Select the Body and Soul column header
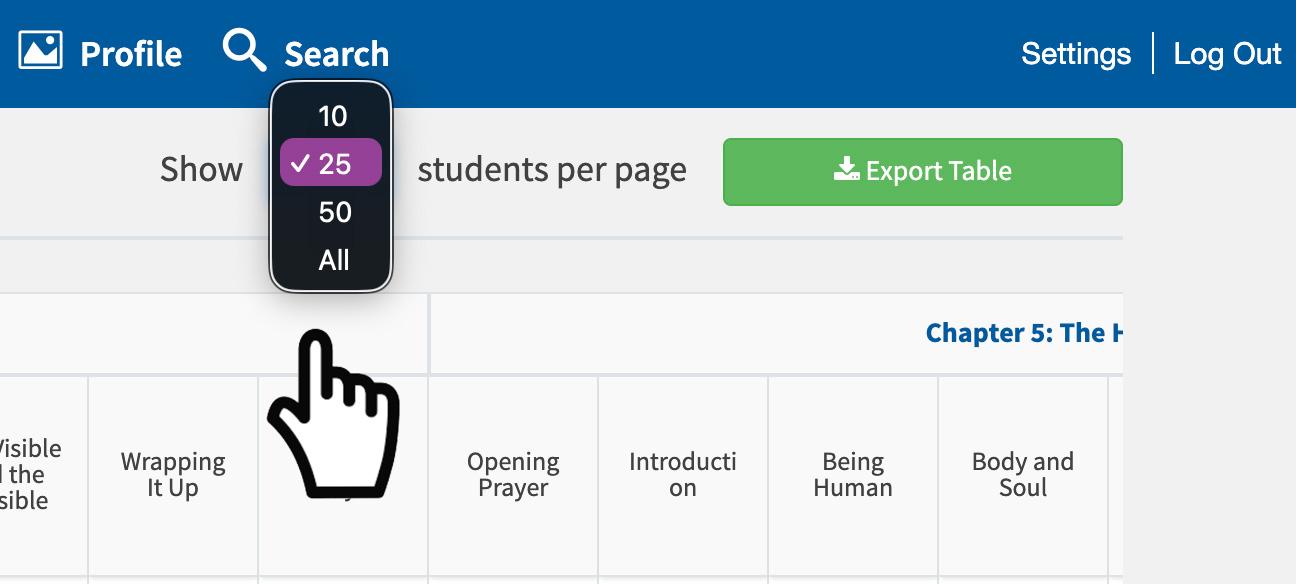 [1022, 474]
